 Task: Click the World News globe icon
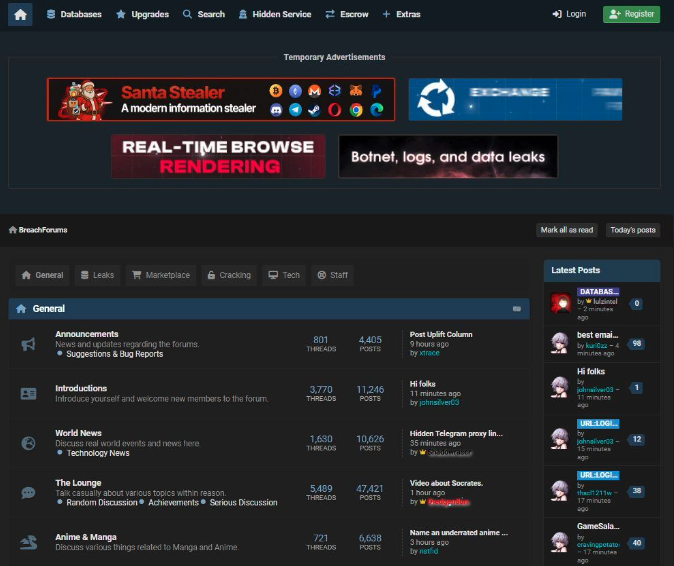tap(28, 443)
